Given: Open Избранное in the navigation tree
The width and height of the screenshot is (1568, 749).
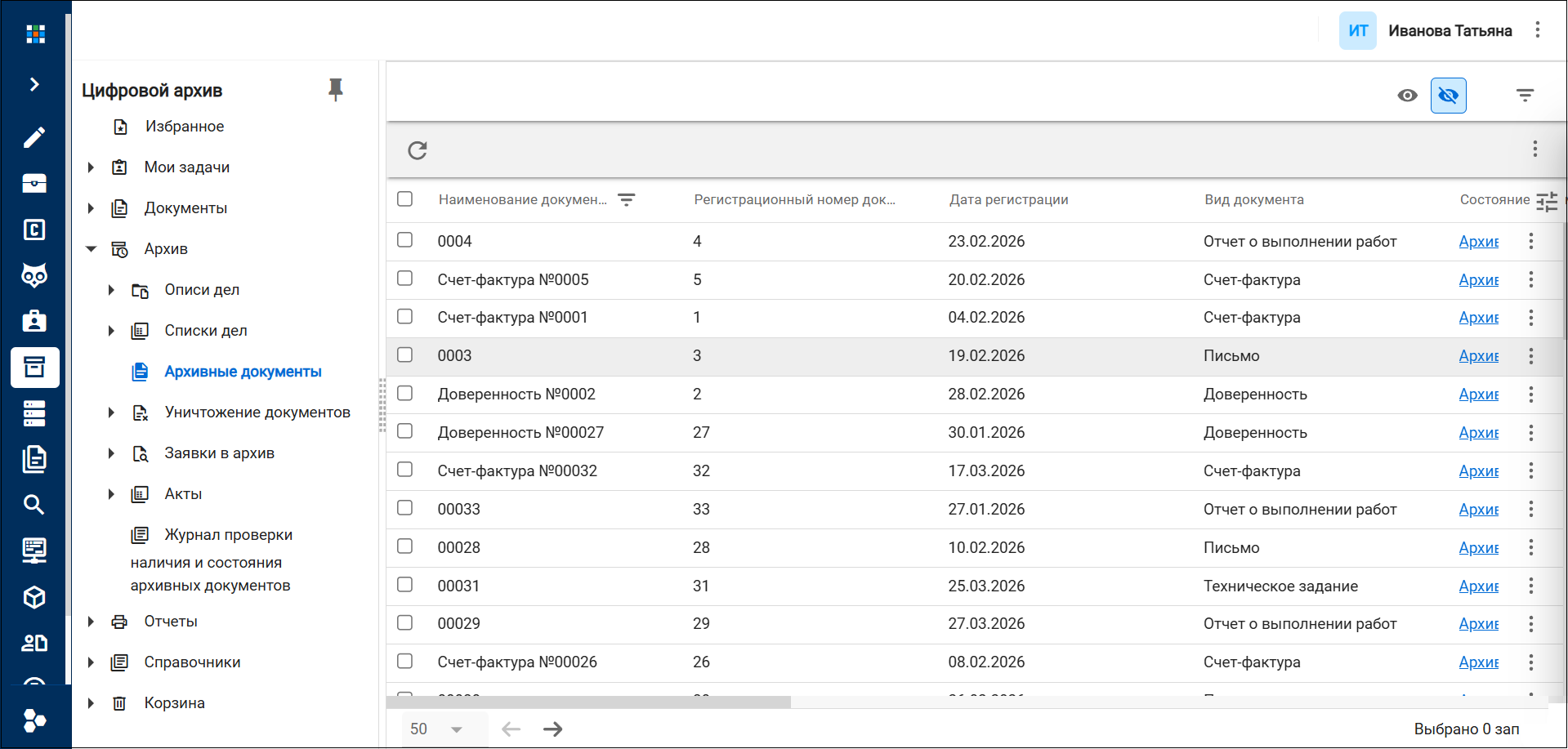Looking at the screenshot, I should (184, 127).
